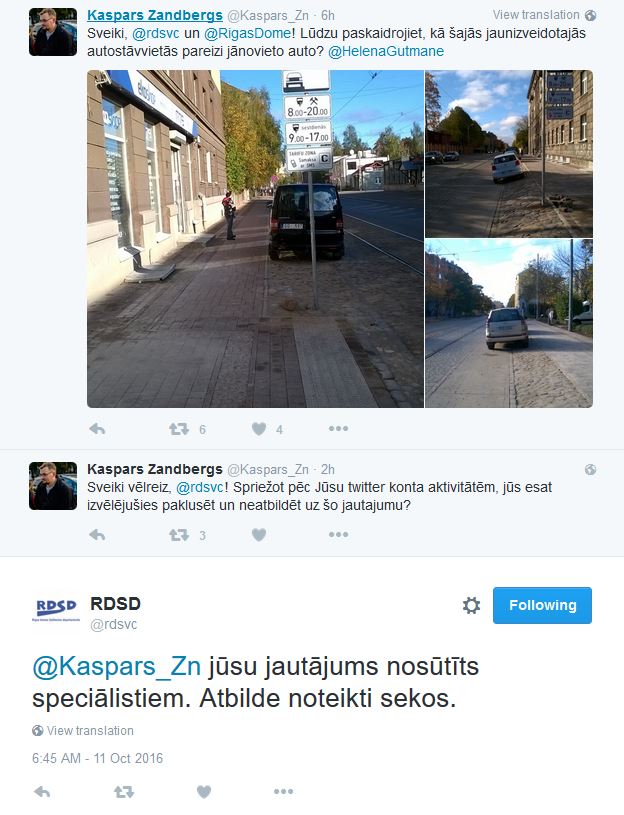Toggle the Following button for RDSD
The height and width of the screenshot is (815, 624).
tap(542, 605)
